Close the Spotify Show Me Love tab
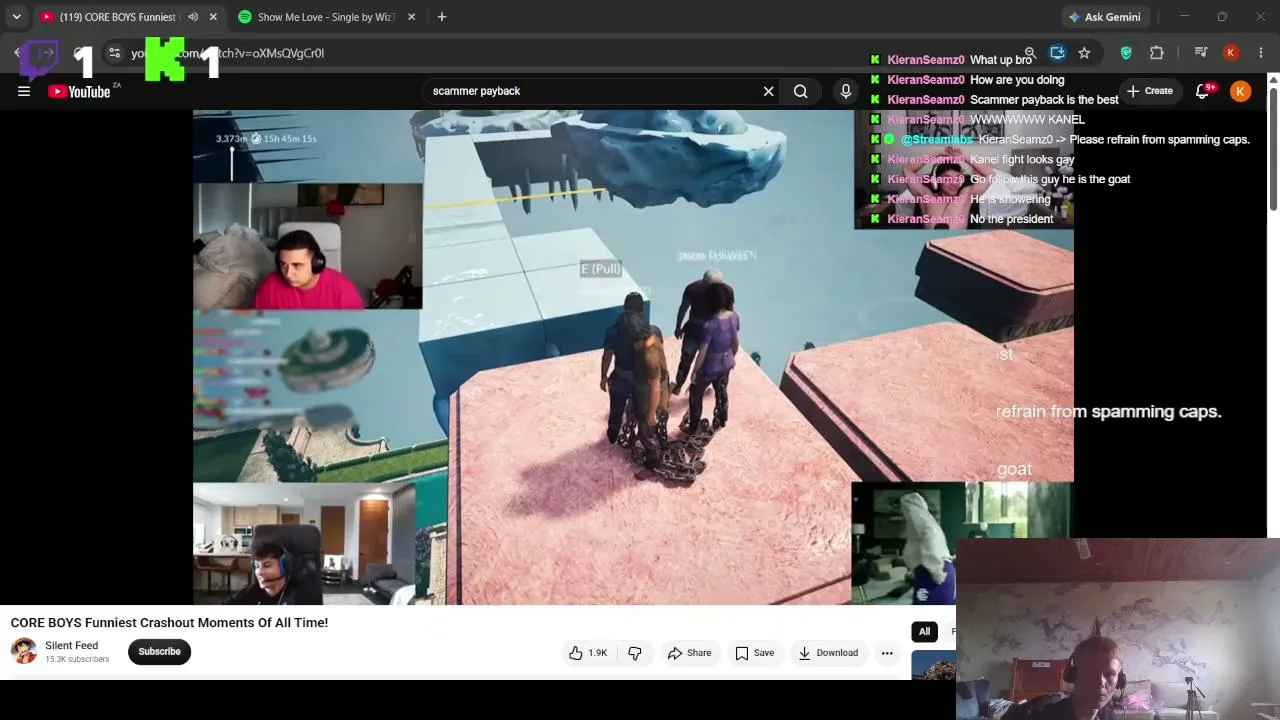Image resolution: width=1280 pixels, height=720 pixels. (x=411, y=17)
